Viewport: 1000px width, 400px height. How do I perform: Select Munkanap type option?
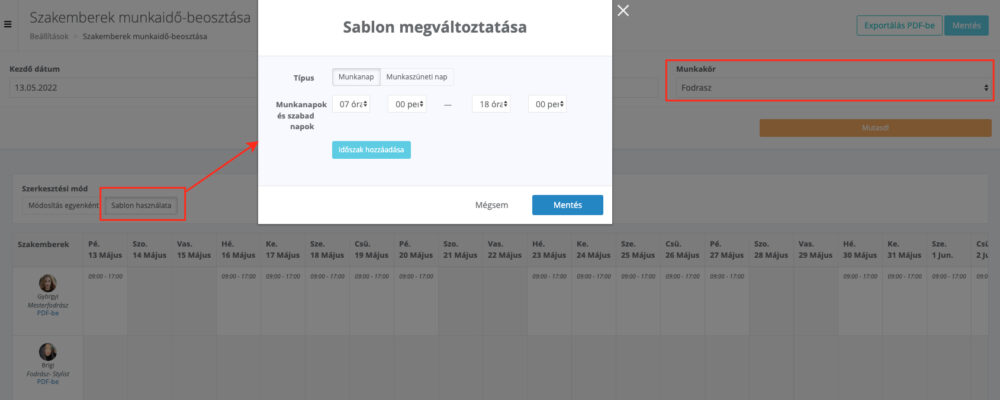point(356,77)
